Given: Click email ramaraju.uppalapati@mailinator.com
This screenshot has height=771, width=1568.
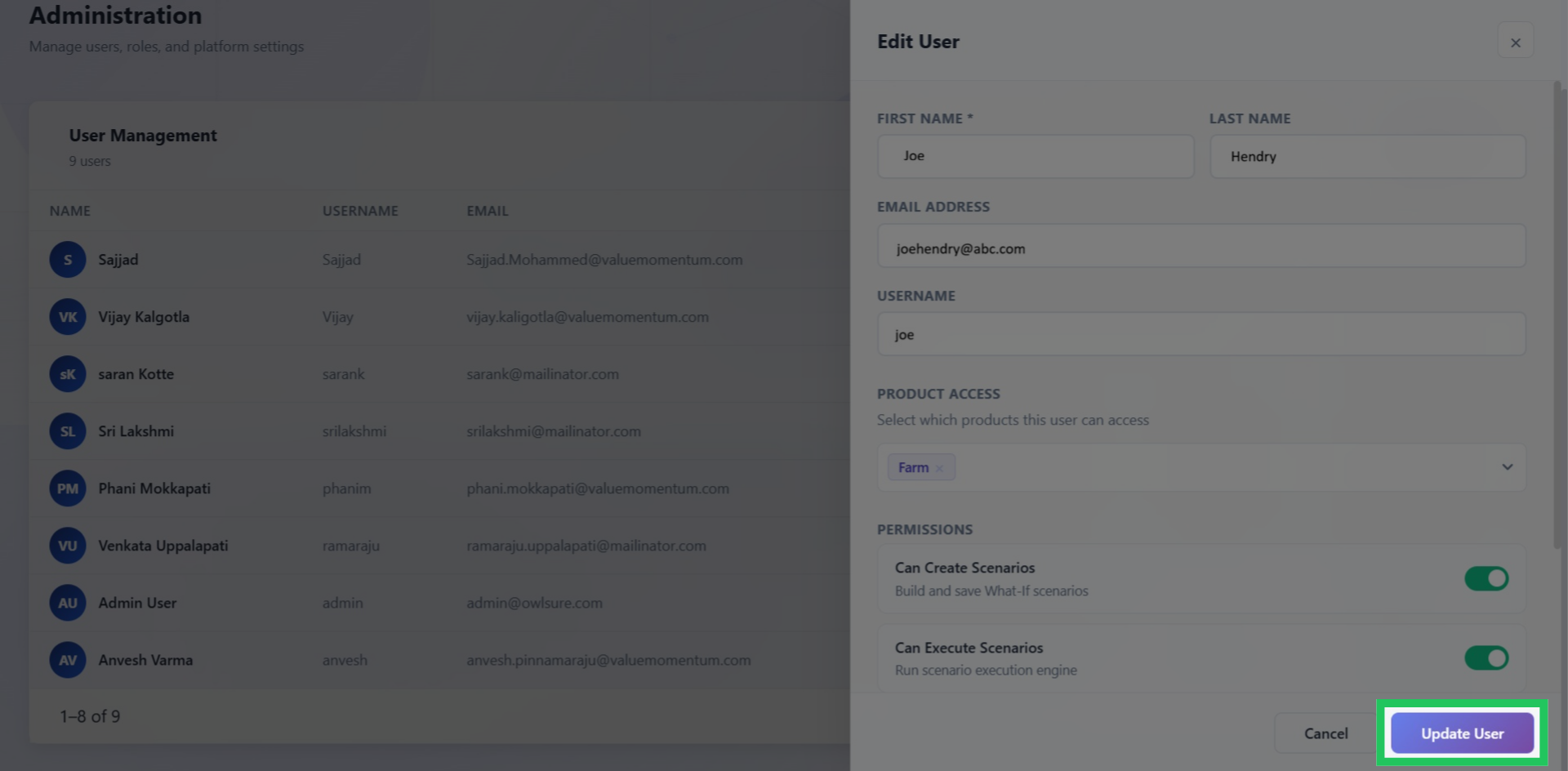Looking at the screenshot, I should pos(586,546).
